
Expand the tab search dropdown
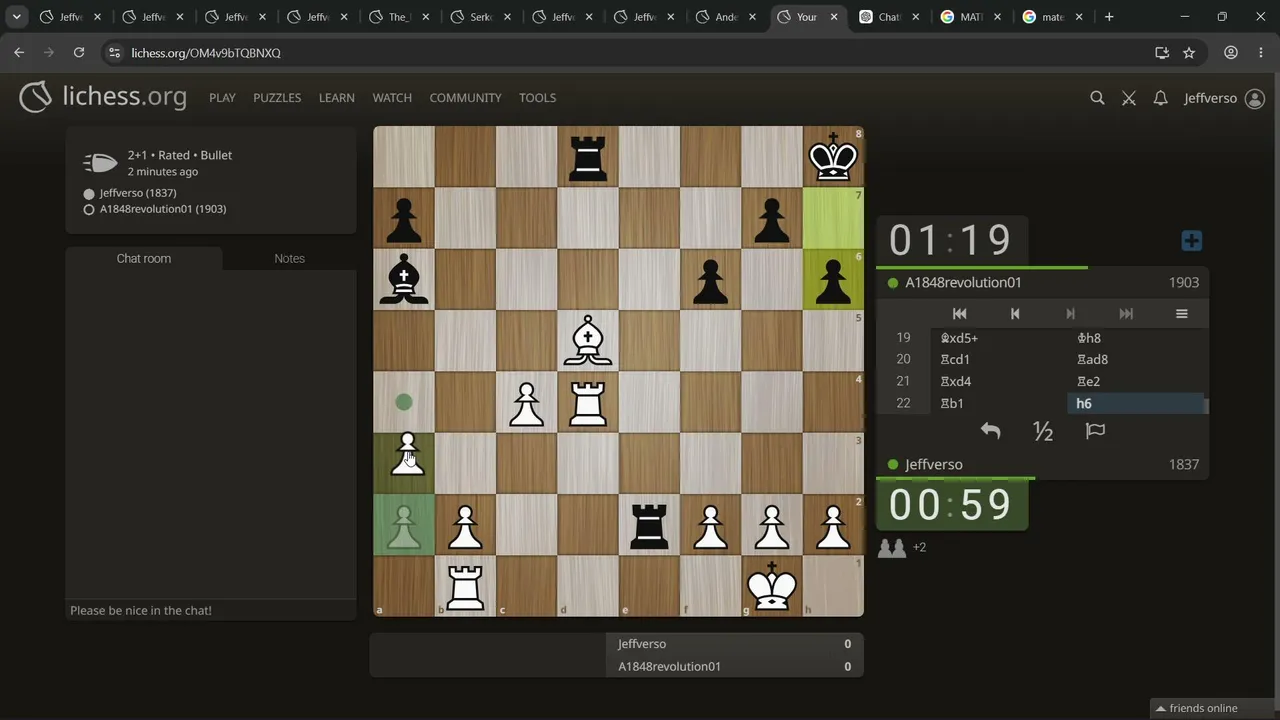(x=17, y=17)
